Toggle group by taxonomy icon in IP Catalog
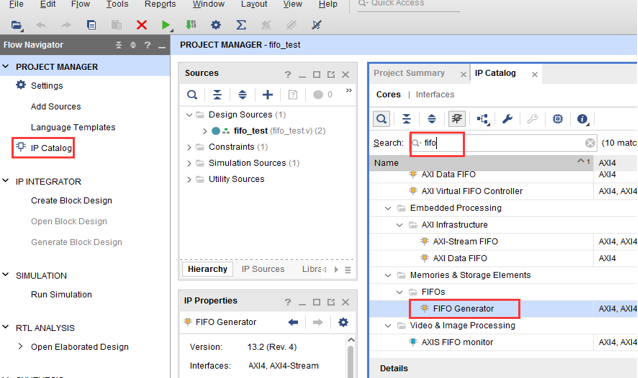 pos(457,119)
